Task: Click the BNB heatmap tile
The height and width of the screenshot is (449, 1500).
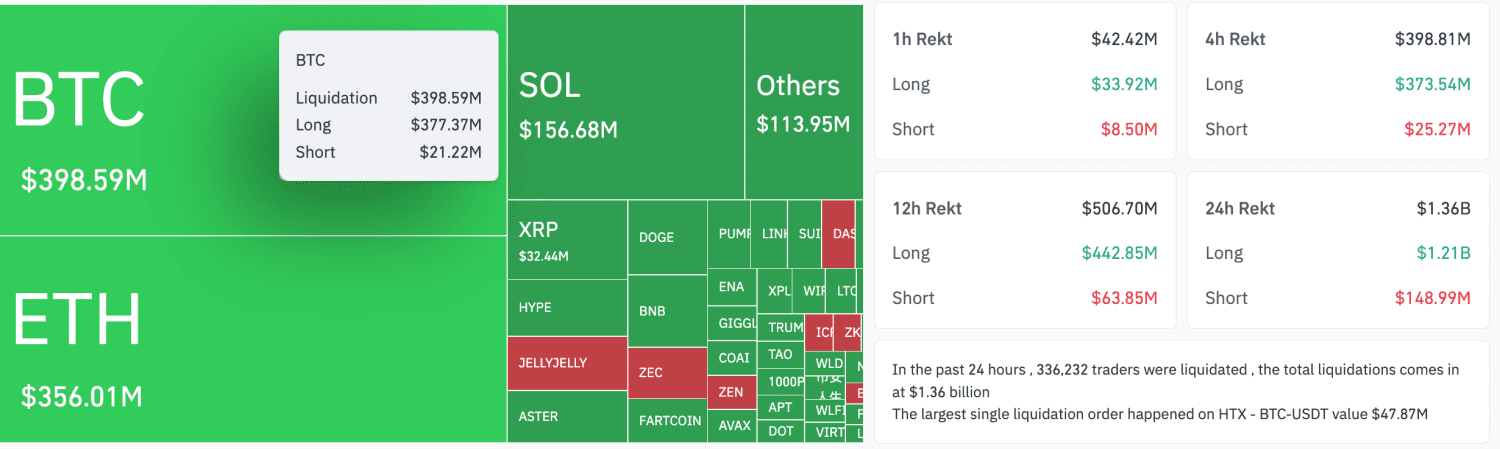Action: 666,311
